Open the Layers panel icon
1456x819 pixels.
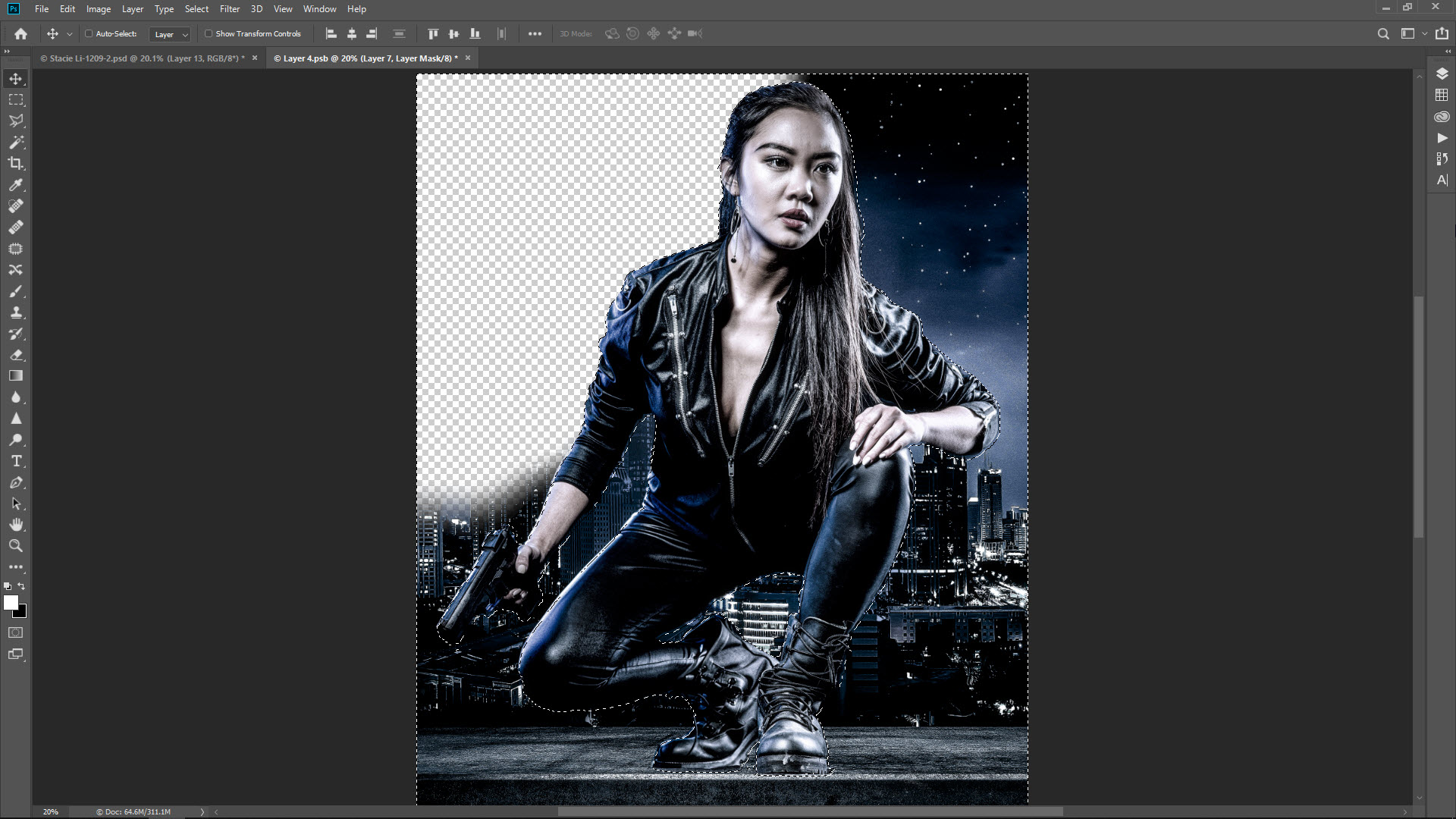1442,74
